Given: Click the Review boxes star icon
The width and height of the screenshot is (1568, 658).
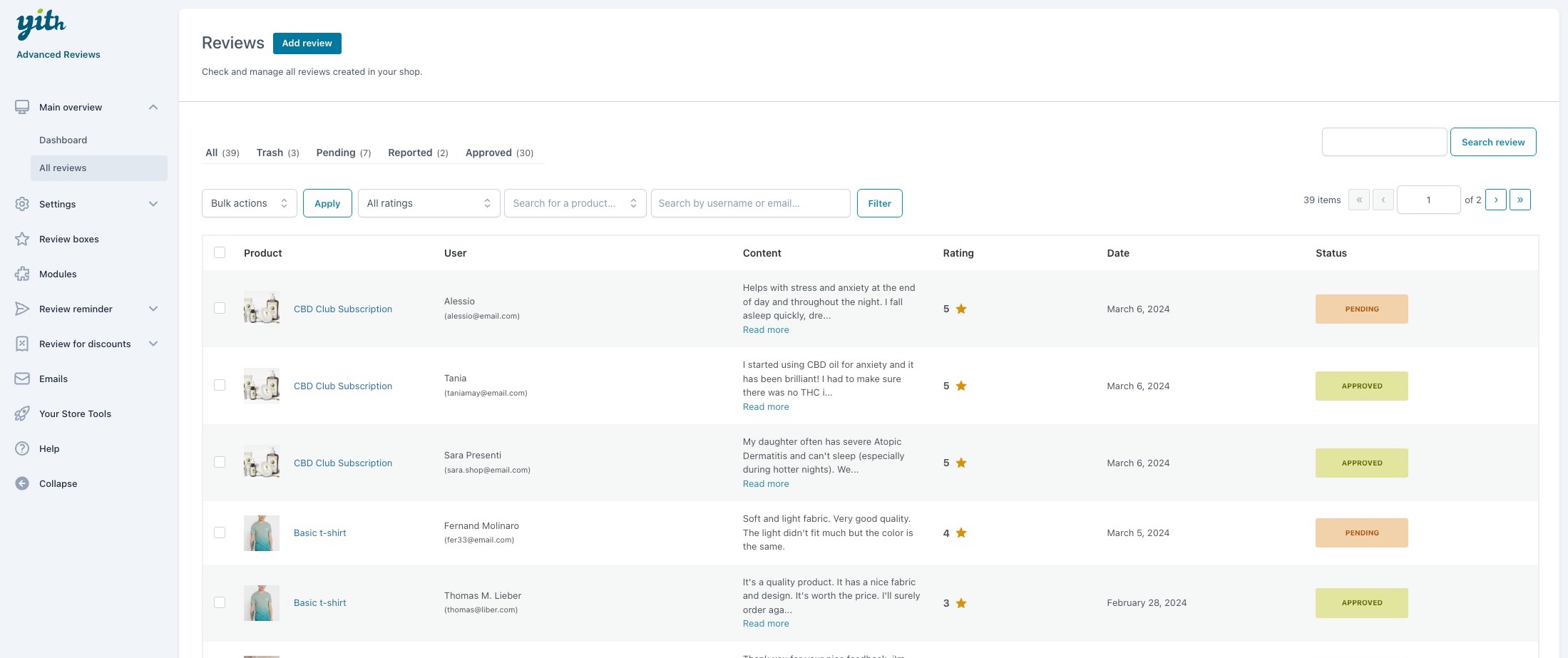Looking at the screenshot, I should click(22, 239).
